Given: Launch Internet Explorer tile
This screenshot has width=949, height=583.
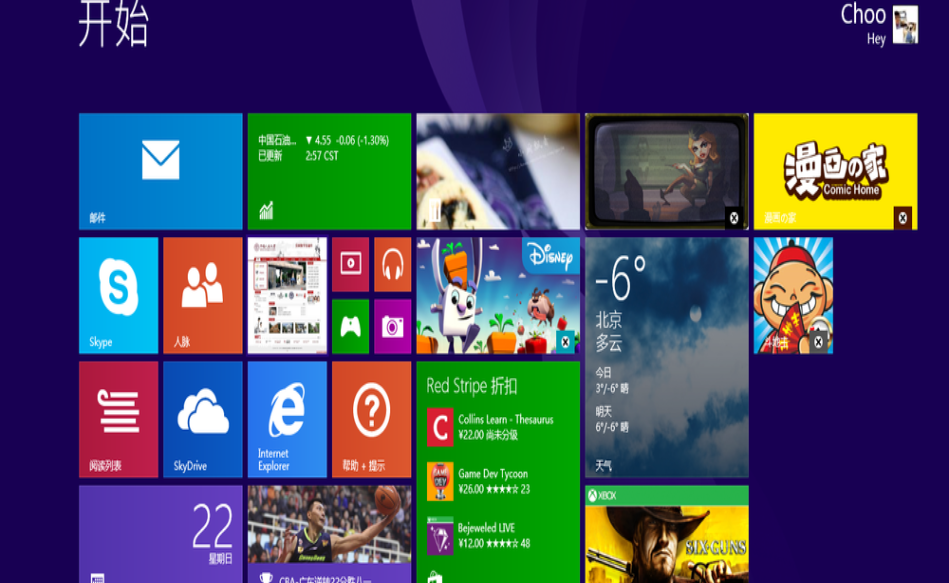Looking at the screenshot, I should 287,420.
